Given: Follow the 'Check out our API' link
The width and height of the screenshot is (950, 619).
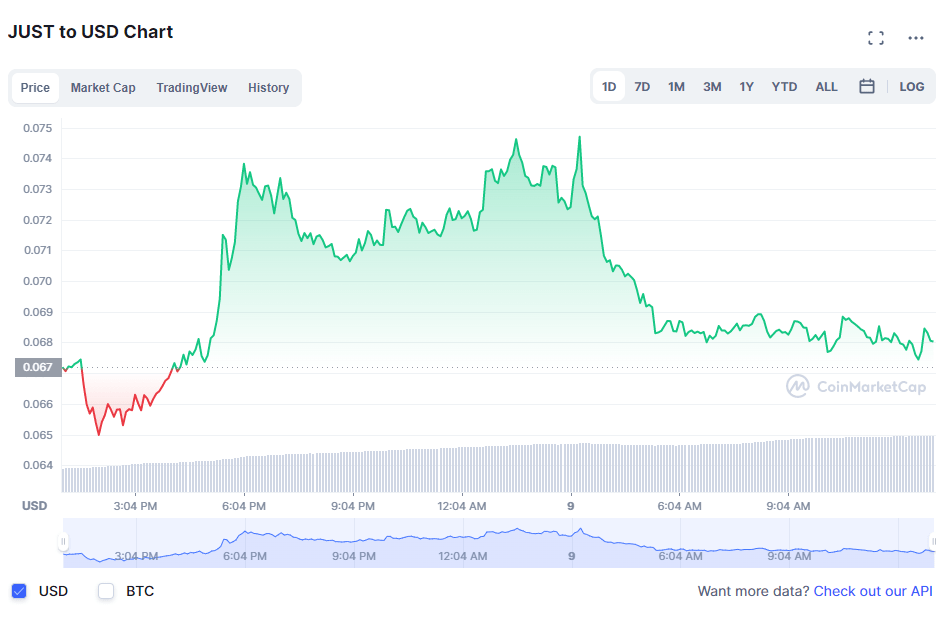Looking at the screenshot, I should 873,591.
